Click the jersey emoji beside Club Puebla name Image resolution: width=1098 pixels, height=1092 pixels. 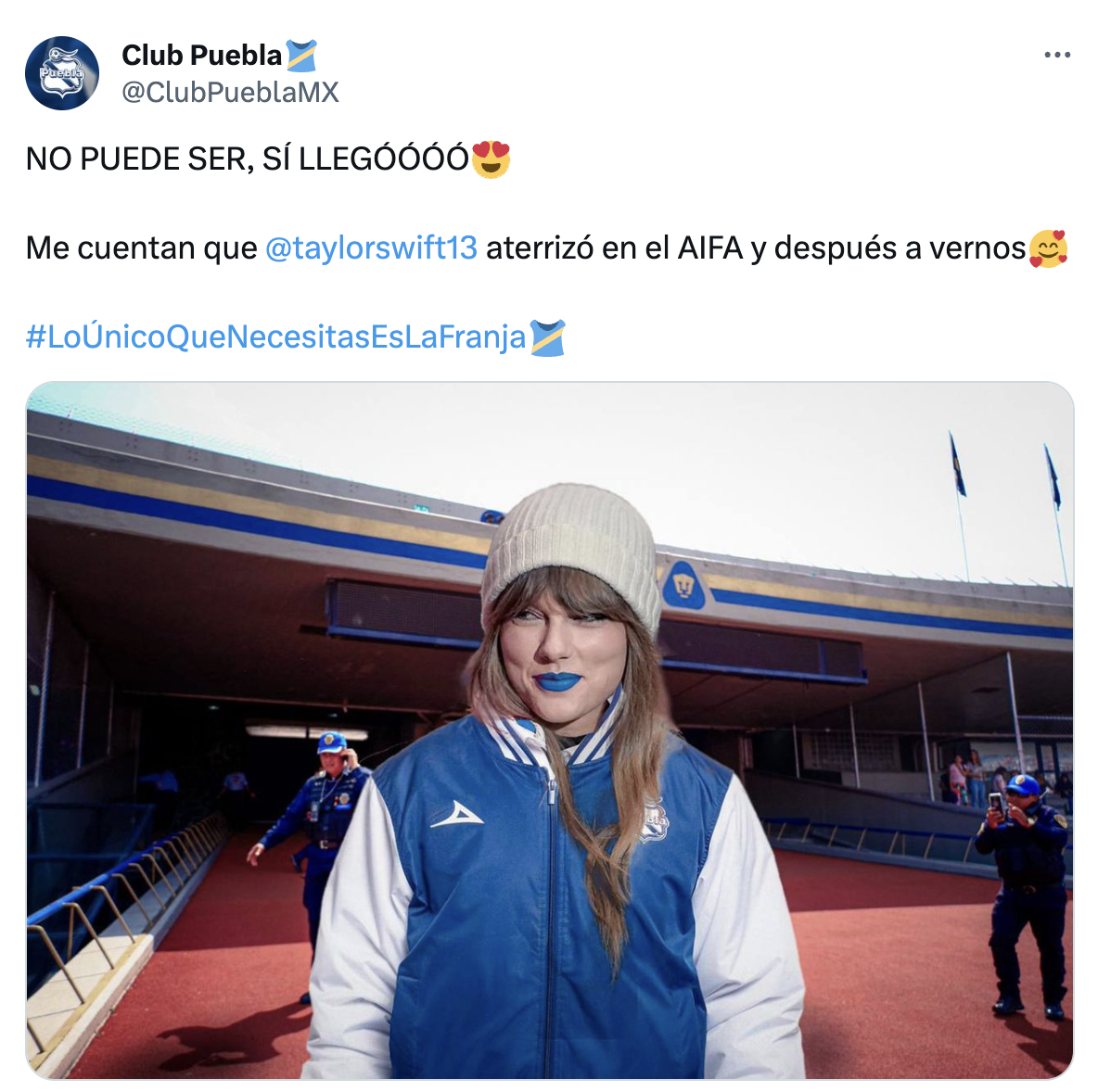[x=301, y=56]
